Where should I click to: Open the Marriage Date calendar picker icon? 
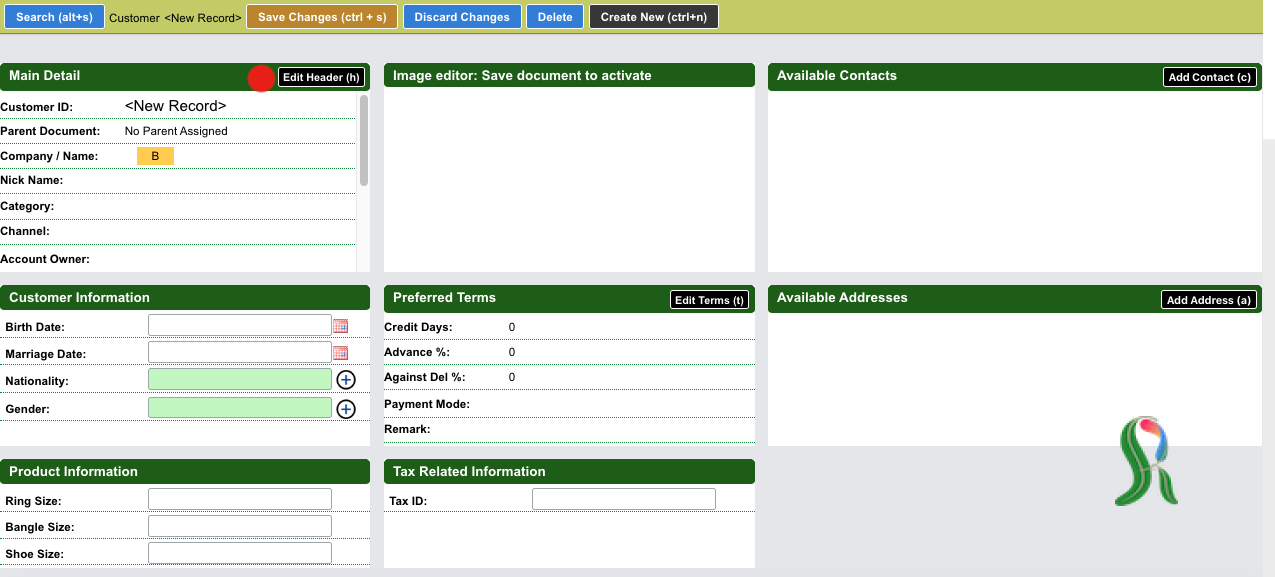click(340, 353)
